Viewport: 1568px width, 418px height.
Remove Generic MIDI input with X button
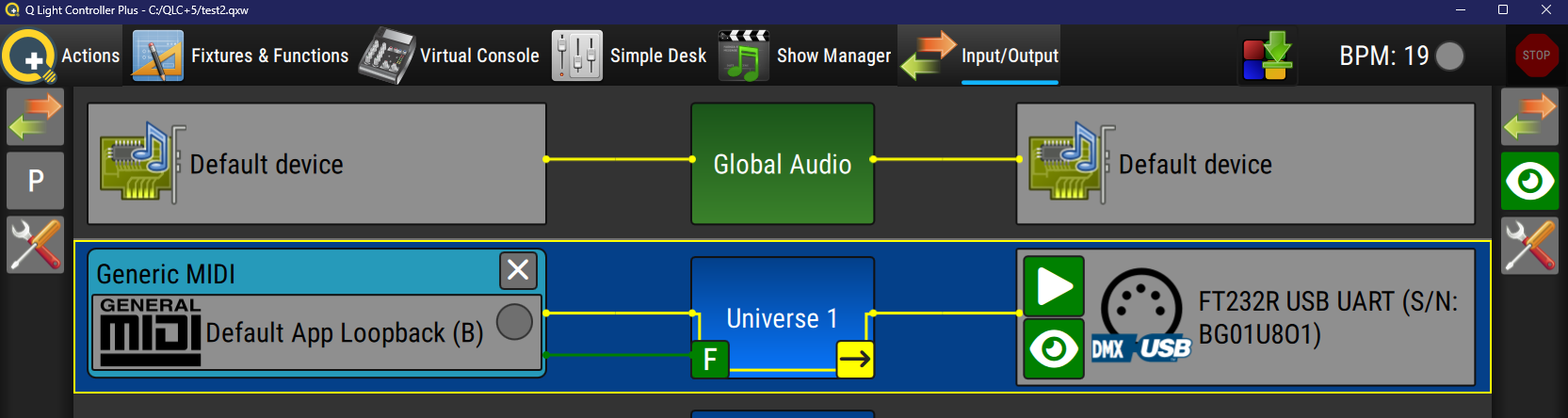pyautogui.click(x=518, y=270)
